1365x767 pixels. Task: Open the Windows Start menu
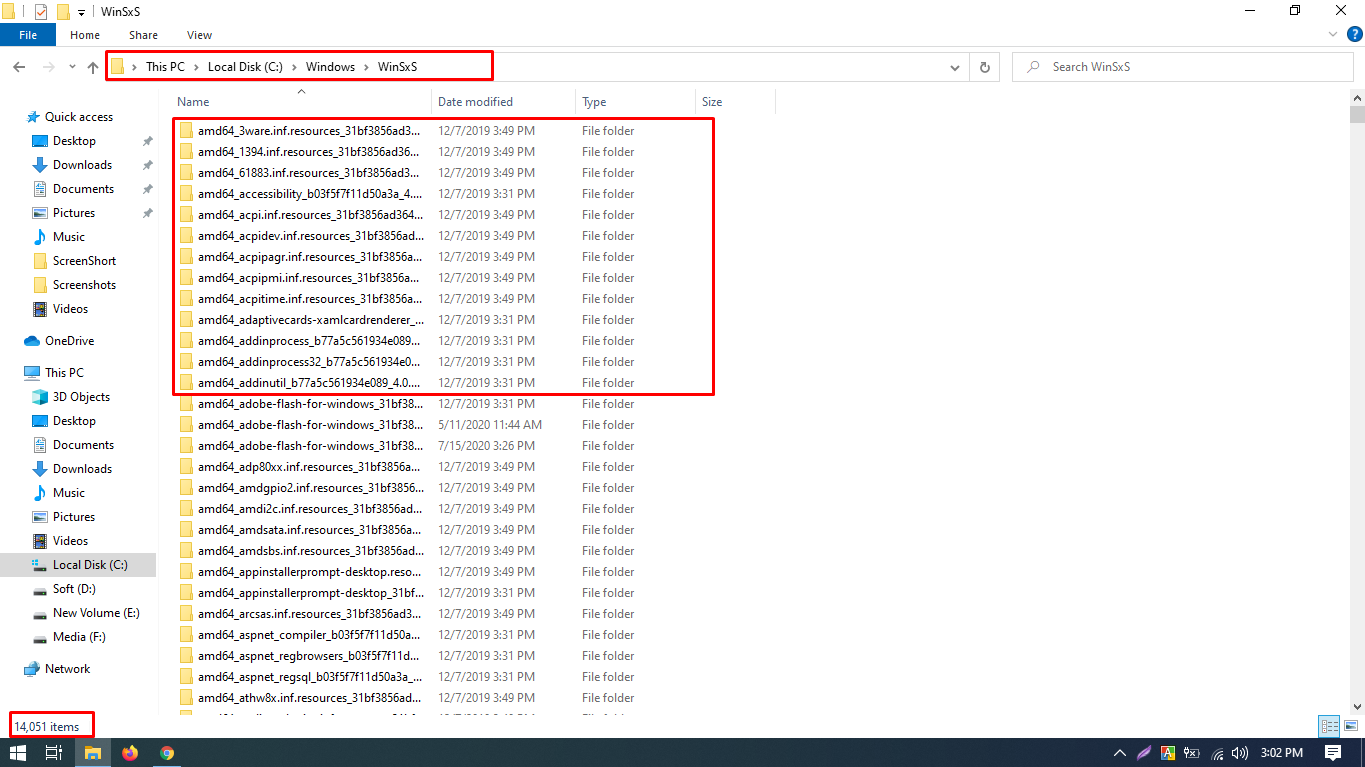click(x=18, y=753)
